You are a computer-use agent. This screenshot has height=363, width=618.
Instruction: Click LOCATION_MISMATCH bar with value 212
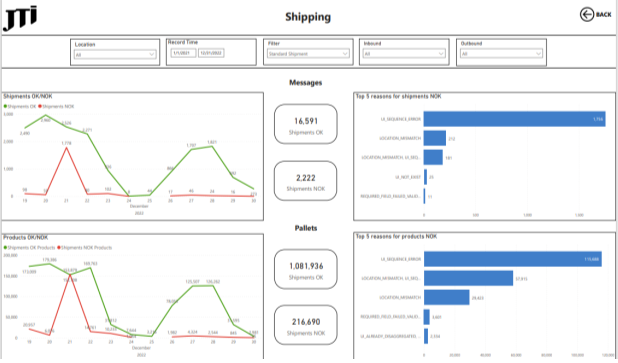[435, 138]
